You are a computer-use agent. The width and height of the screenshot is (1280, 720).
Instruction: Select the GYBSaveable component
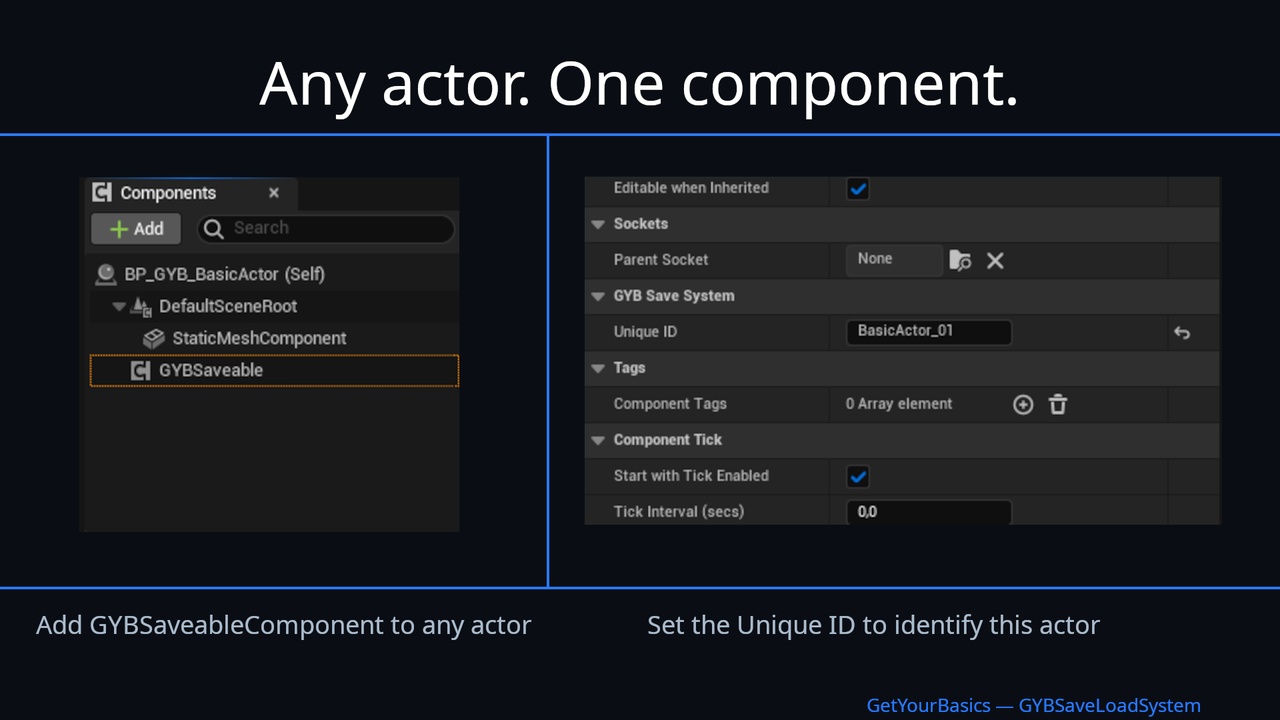pyautogui.click(x=274, y=370)
